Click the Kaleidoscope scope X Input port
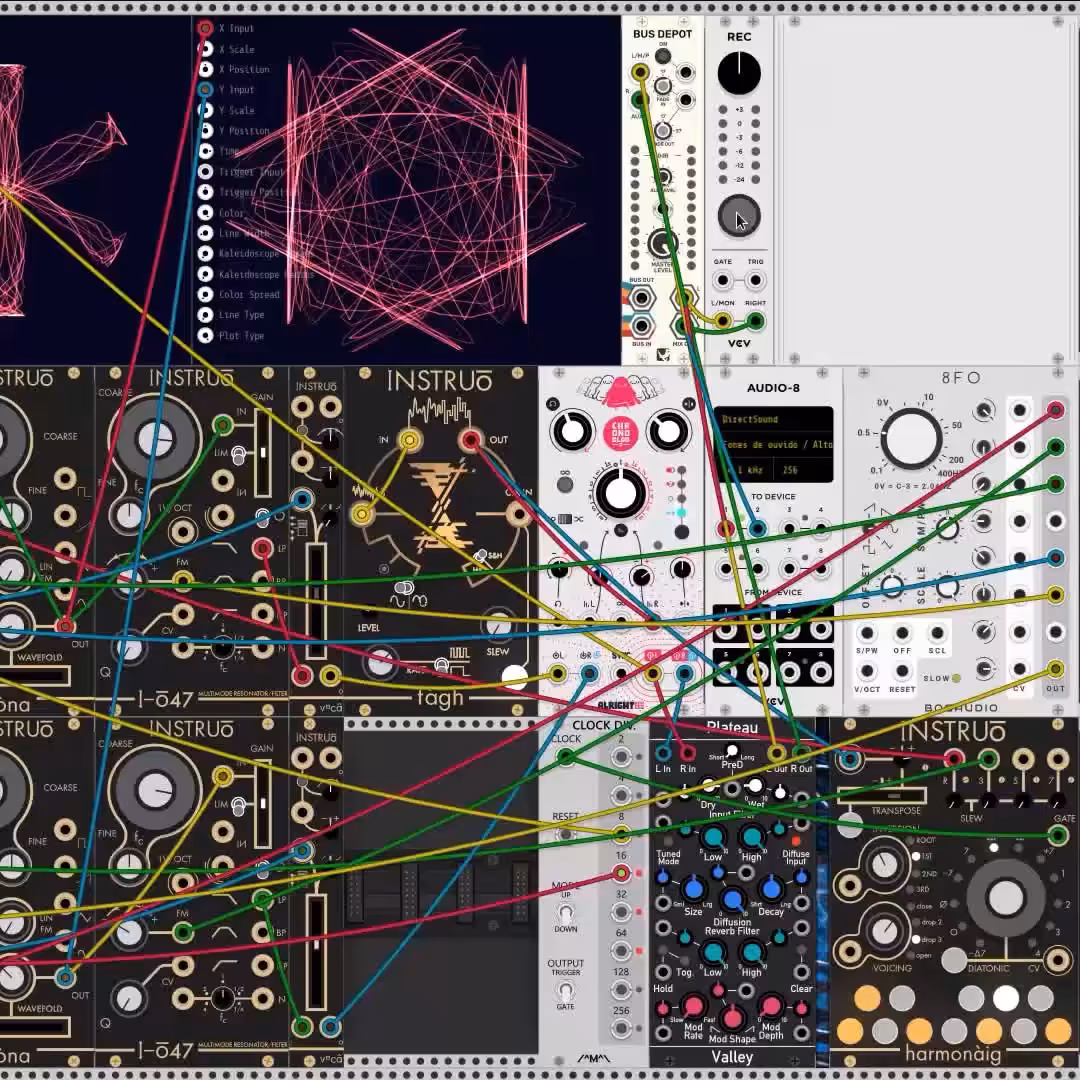The height and width of the screenshot is (1080, 1080). coord(205,28)
